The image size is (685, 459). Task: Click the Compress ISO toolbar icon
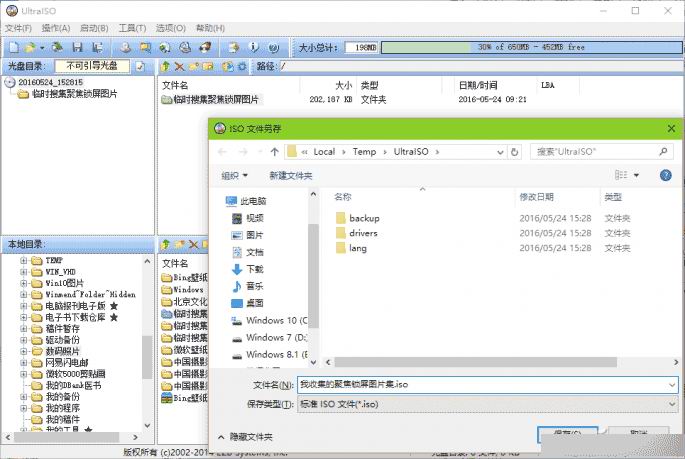click(x=145, y=47)
